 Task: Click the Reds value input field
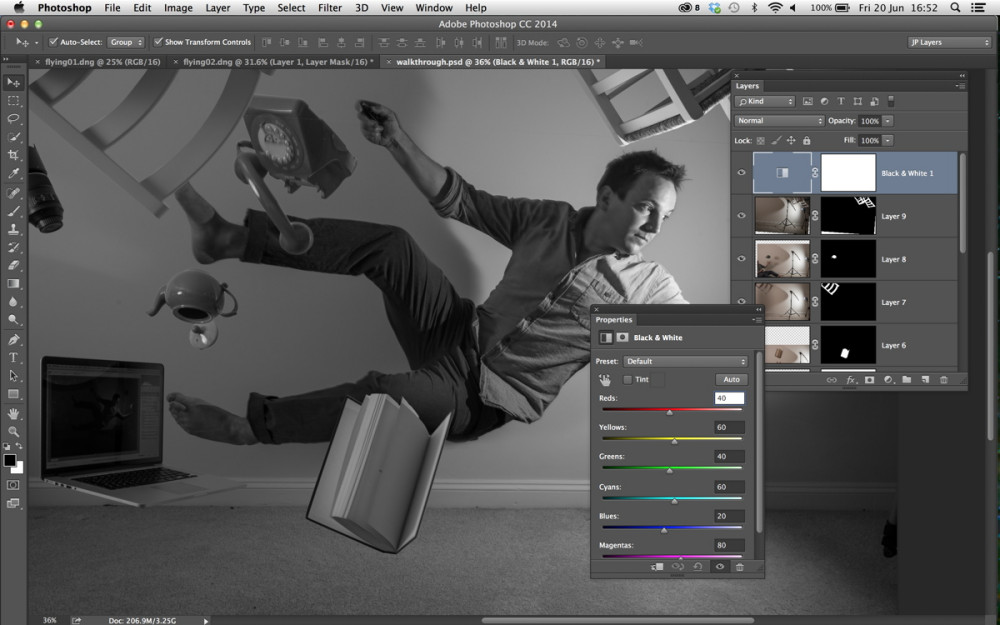[729, 398]
